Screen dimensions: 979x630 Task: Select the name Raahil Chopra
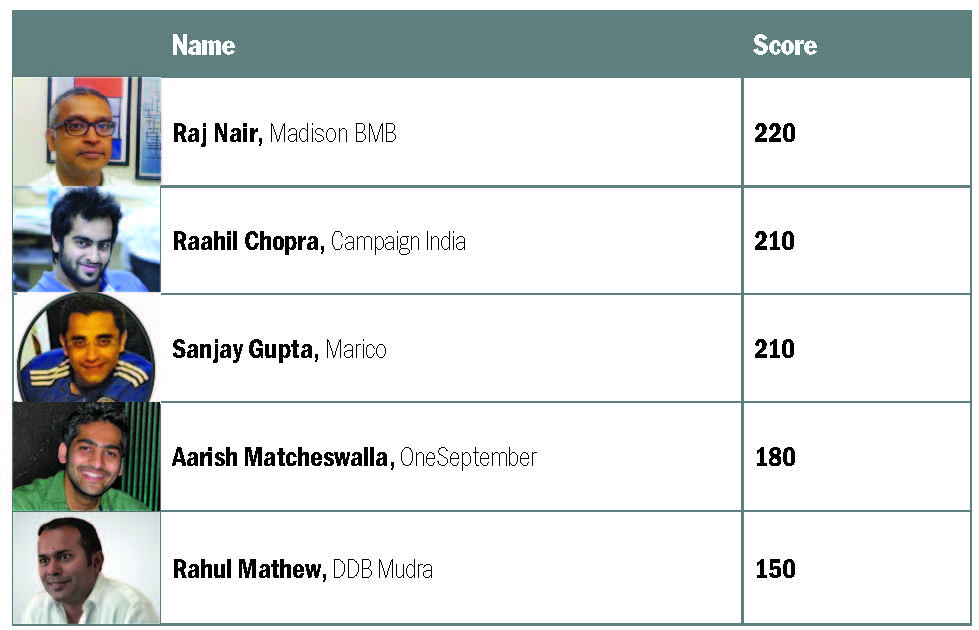pos(248,241)
